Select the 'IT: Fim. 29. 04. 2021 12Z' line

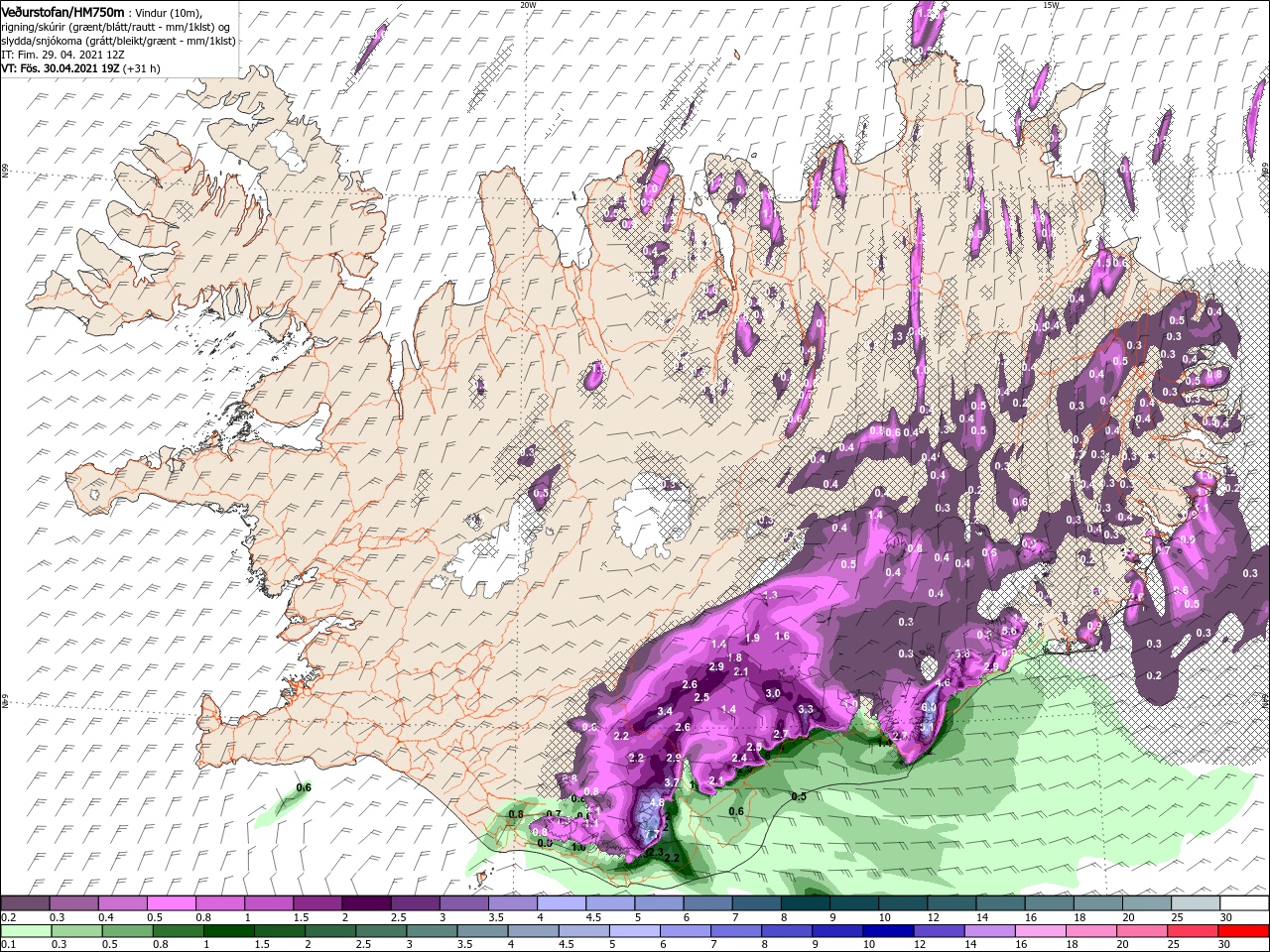63,55
